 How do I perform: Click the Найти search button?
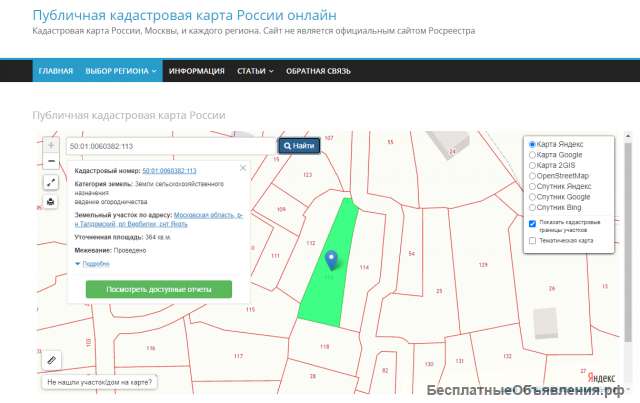click(299, 146)
